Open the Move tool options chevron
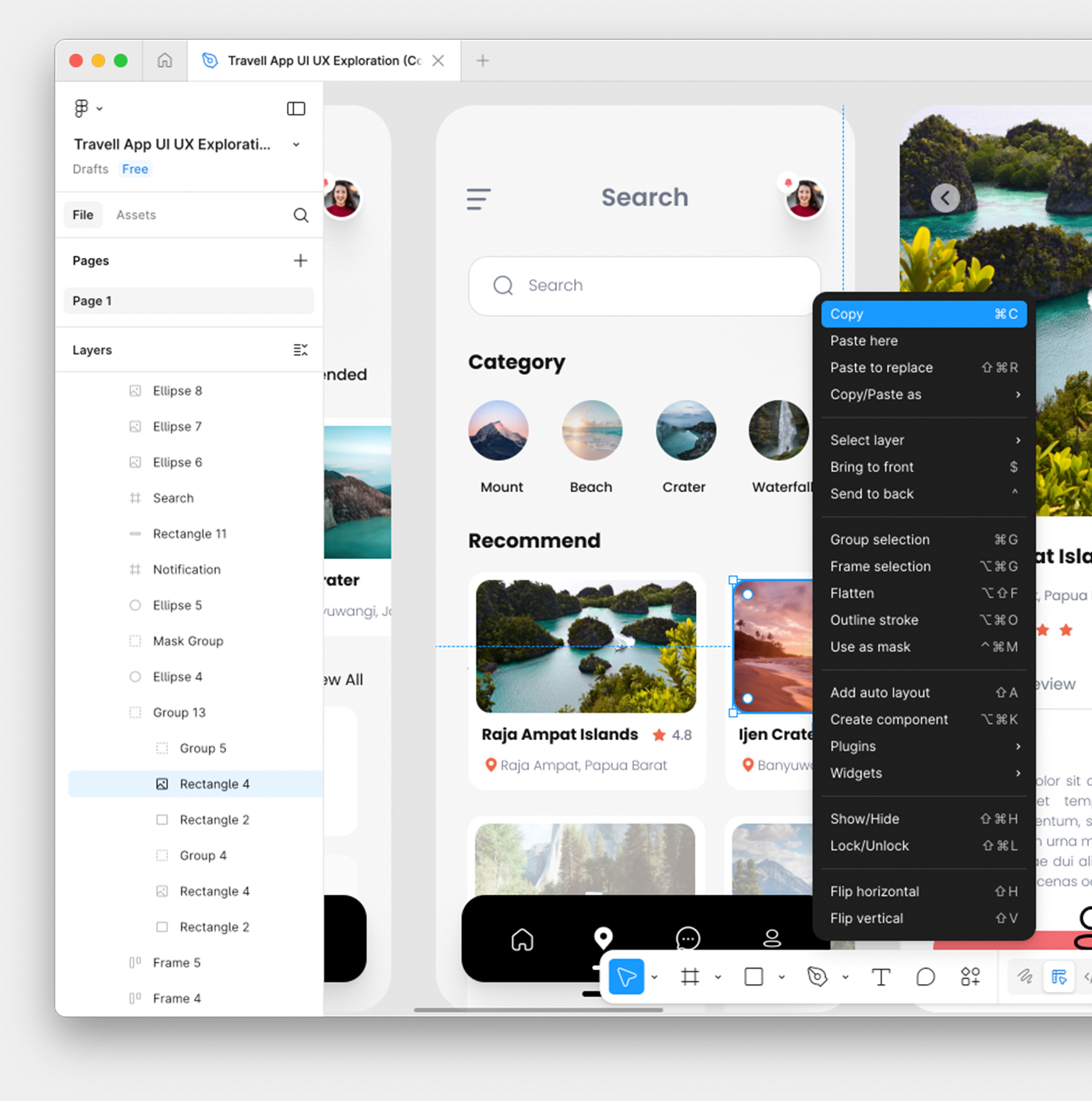1092x1101 pixels. (654, 977)
